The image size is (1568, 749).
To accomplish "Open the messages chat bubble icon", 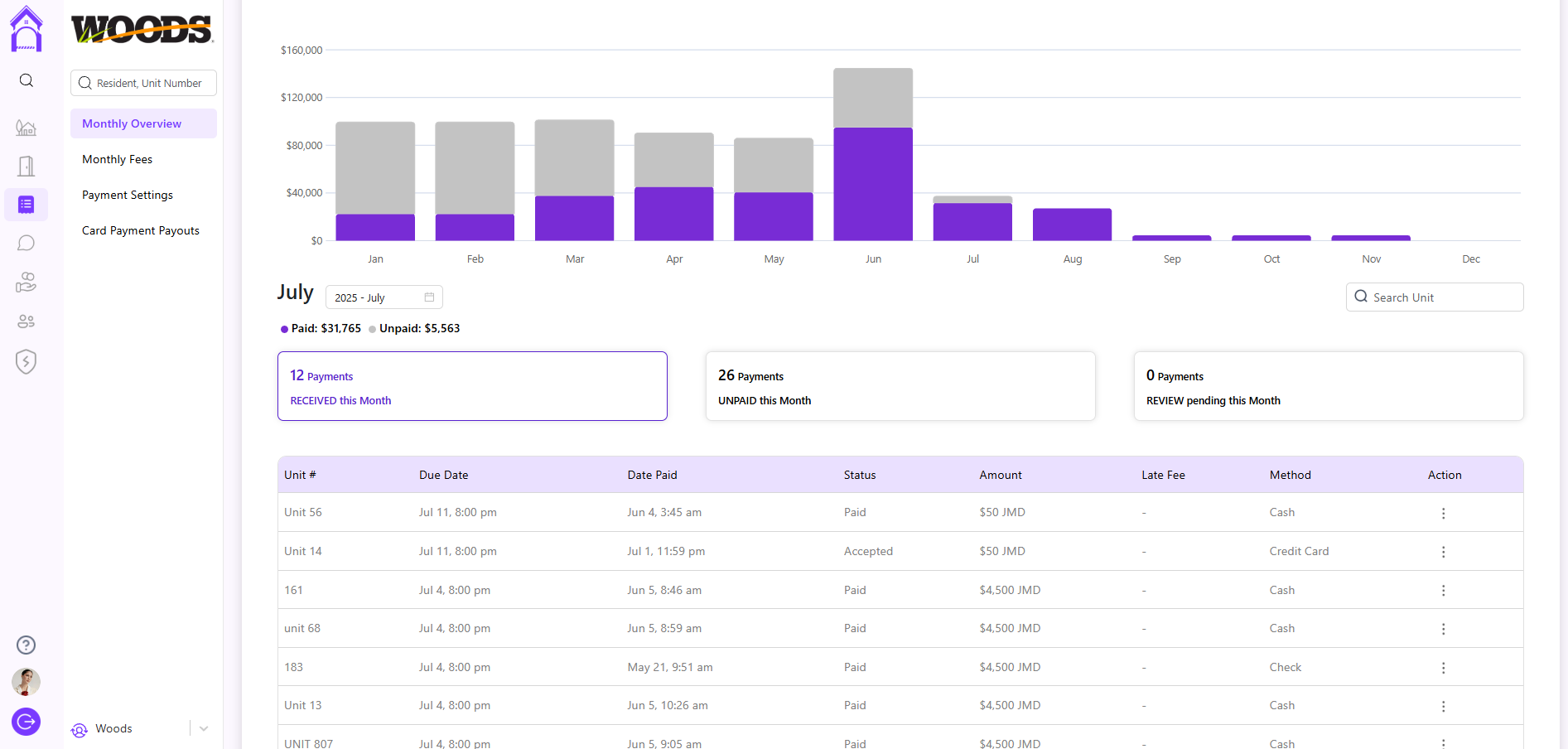I will coord(27,243).
